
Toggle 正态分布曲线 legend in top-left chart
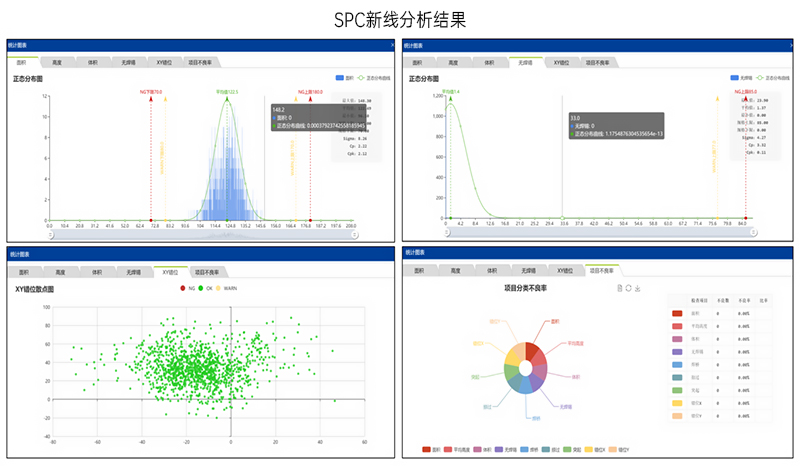364,77
